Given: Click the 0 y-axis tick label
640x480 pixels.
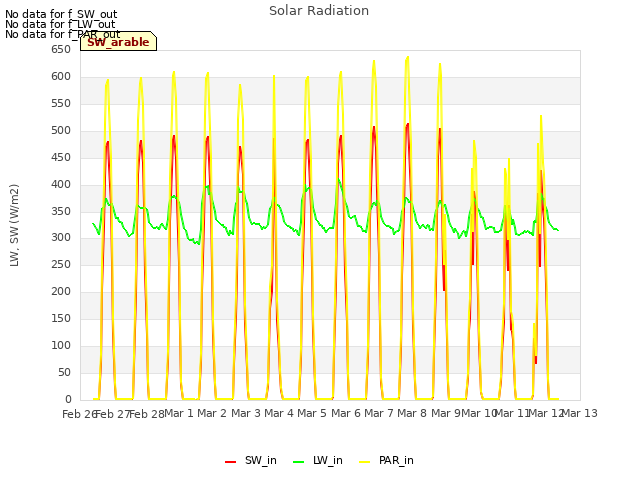Looking at the screenshot, I should point(68,399).
